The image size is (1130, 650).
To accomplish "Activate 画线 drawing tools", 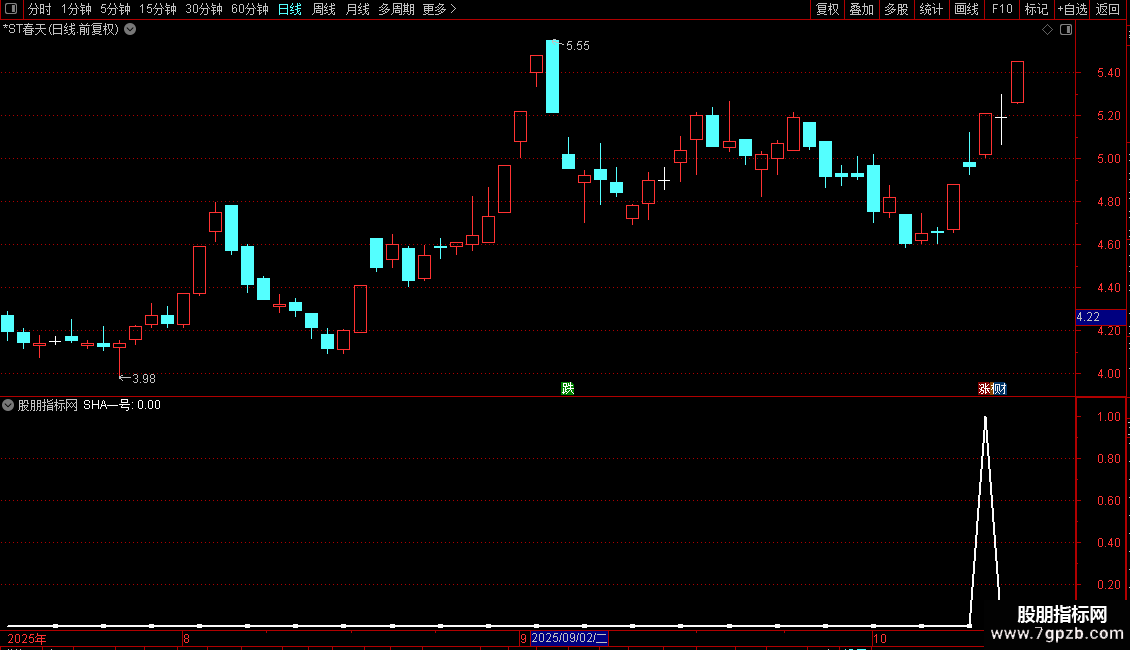I will pos(966,9).
